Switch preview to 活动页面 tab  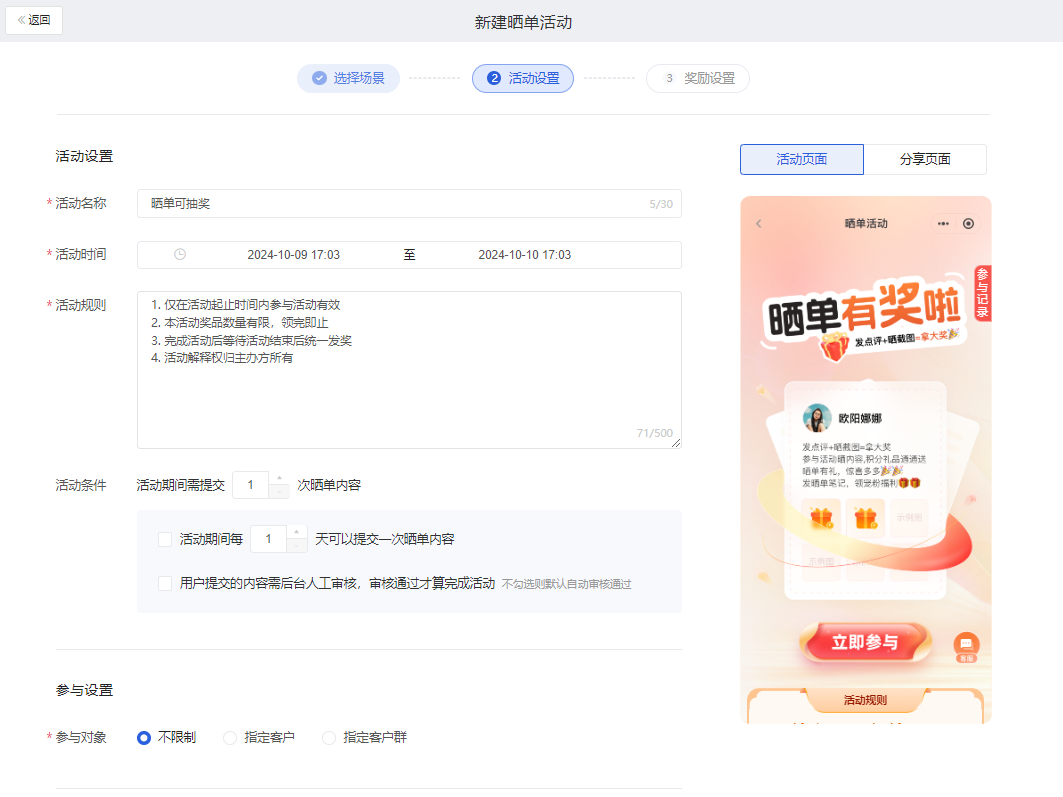click(801, 159)
